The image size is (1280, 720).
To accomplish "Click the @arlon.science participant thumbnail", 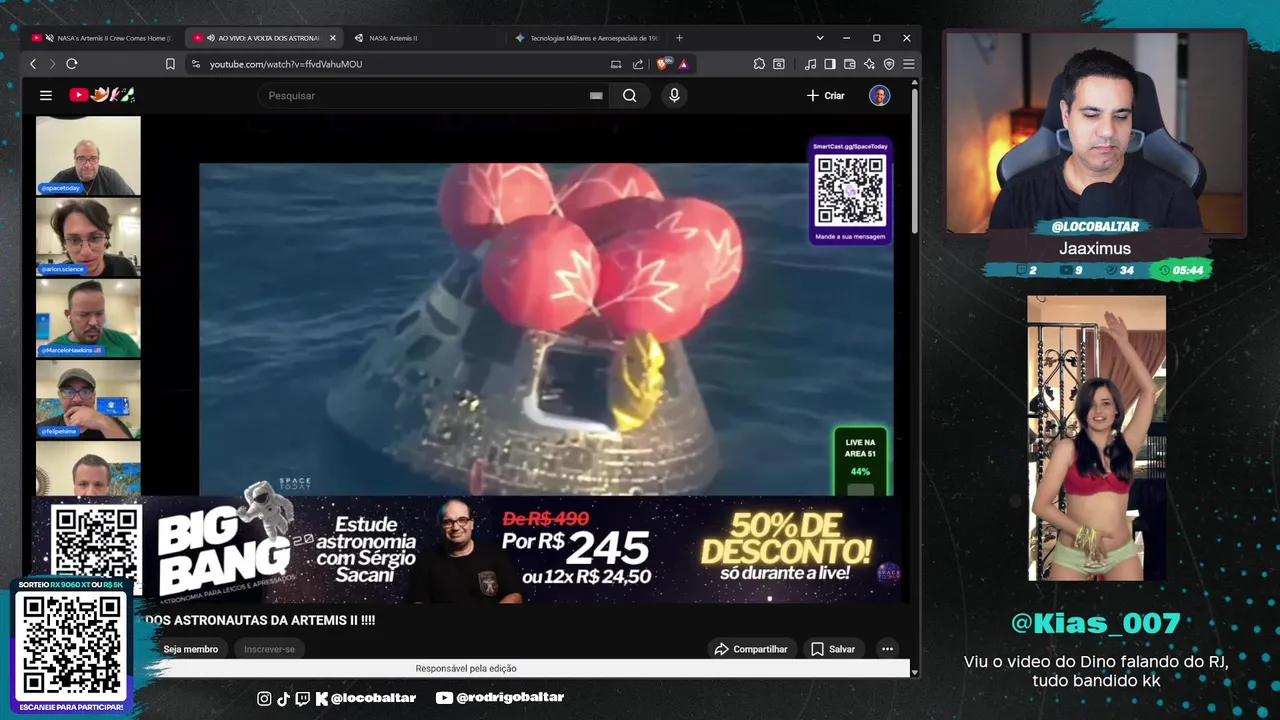I will pos(88,236).
